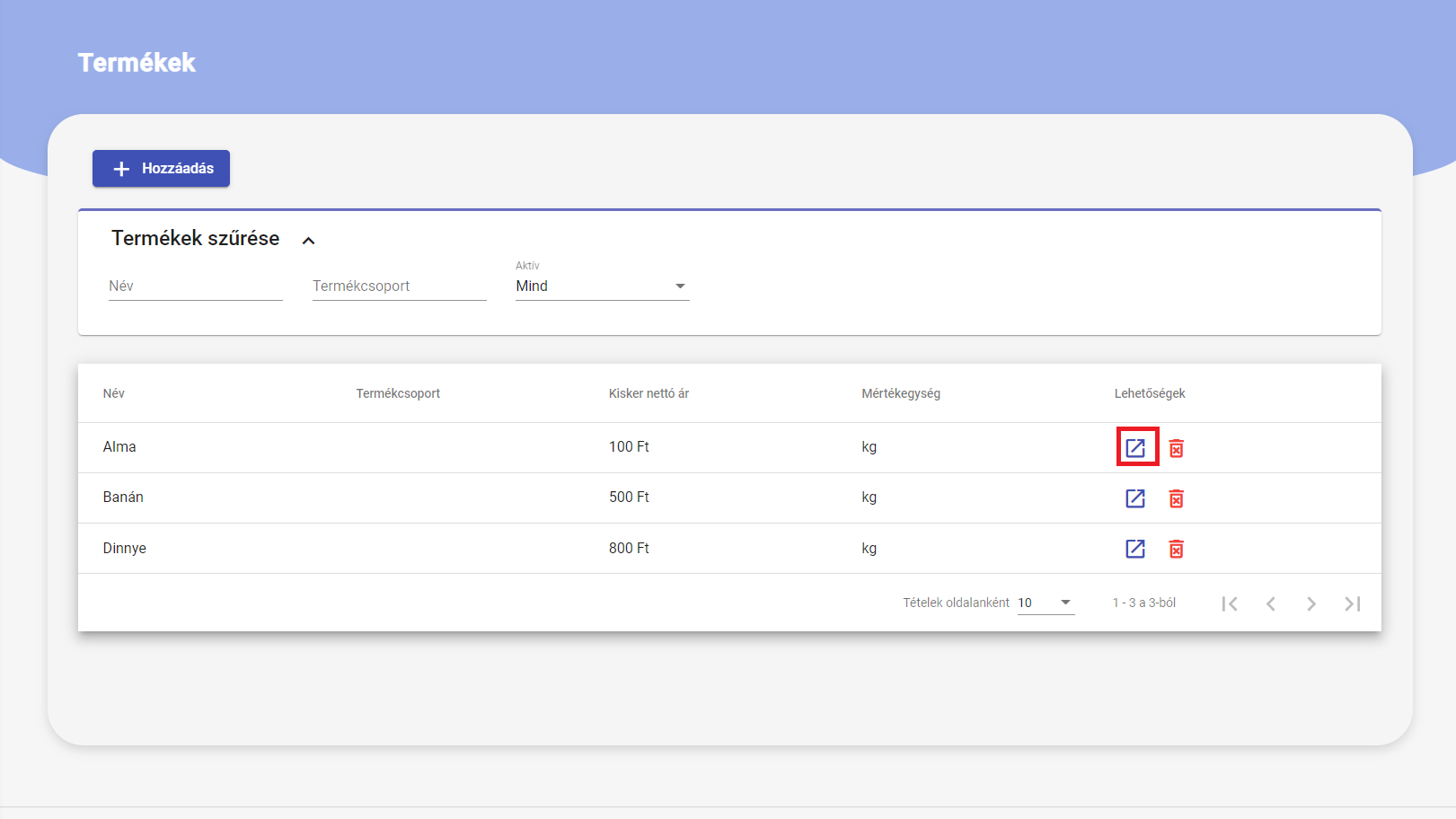
Task: Select the Dinnye product name
Action: (124, 549)
